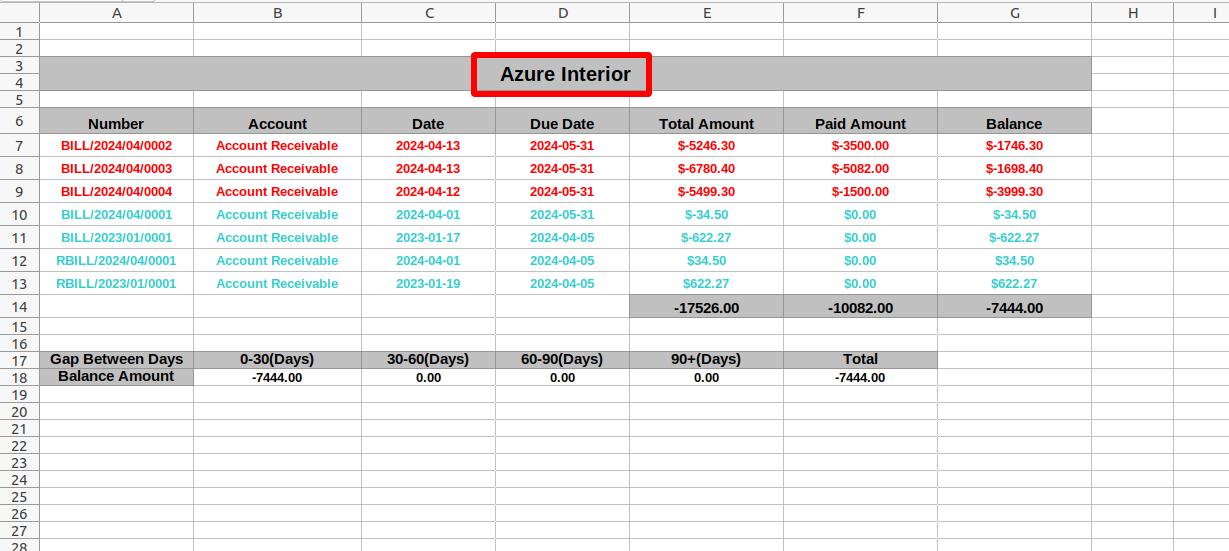
Task: Click the 90+(Days) heading cell
Action: [x=706, y=359]
